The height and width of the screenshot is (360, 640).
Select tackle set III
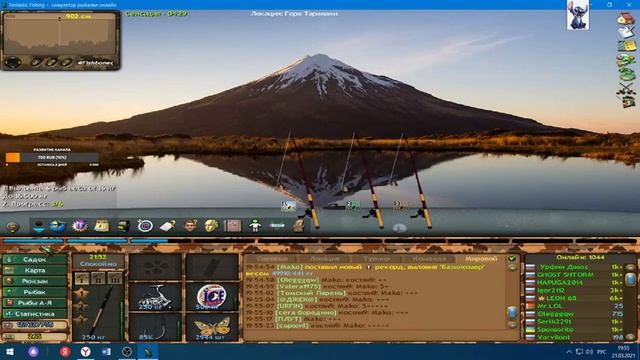[115, 279]
